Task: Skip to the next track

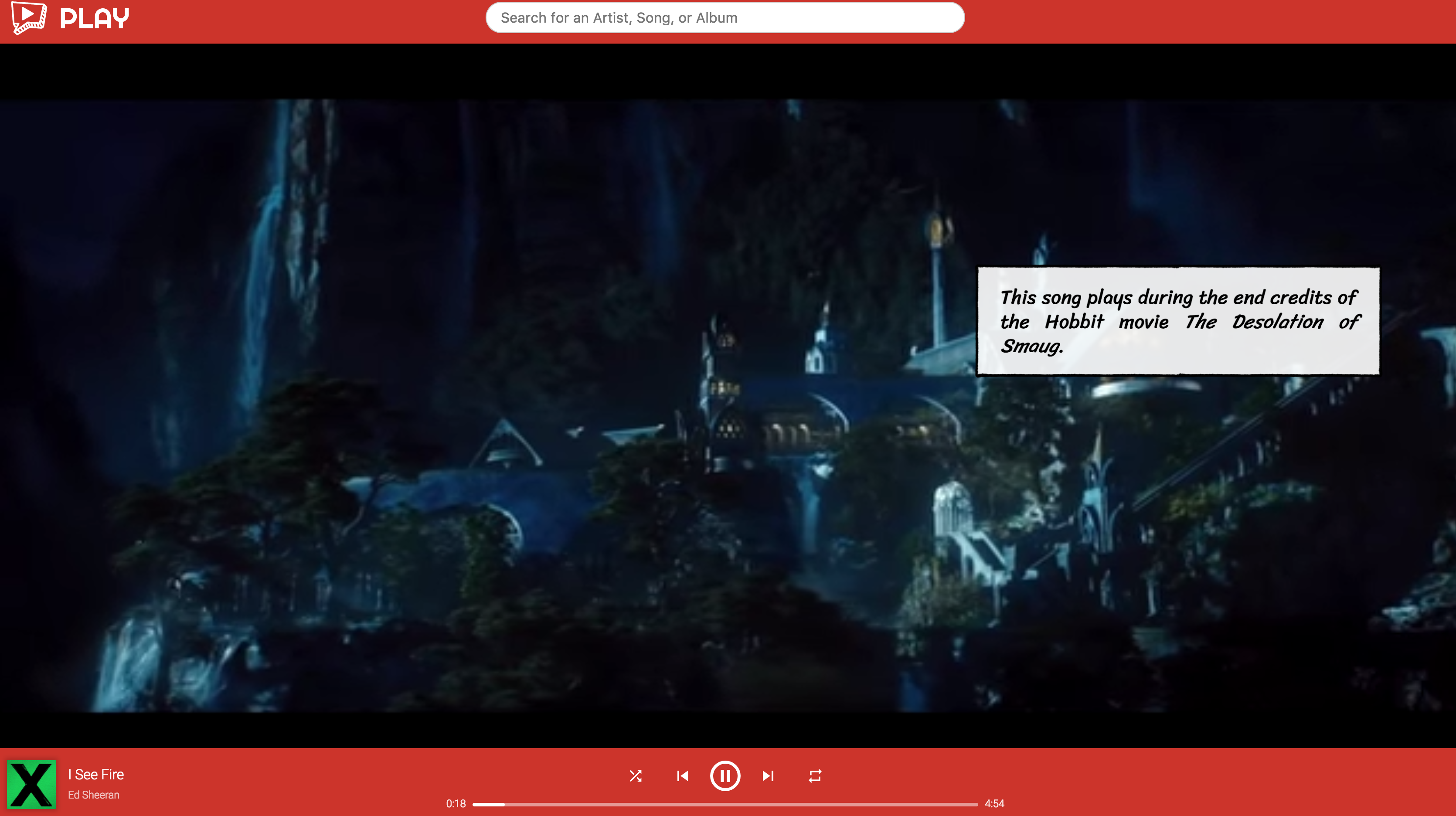Action: [768, 776]
